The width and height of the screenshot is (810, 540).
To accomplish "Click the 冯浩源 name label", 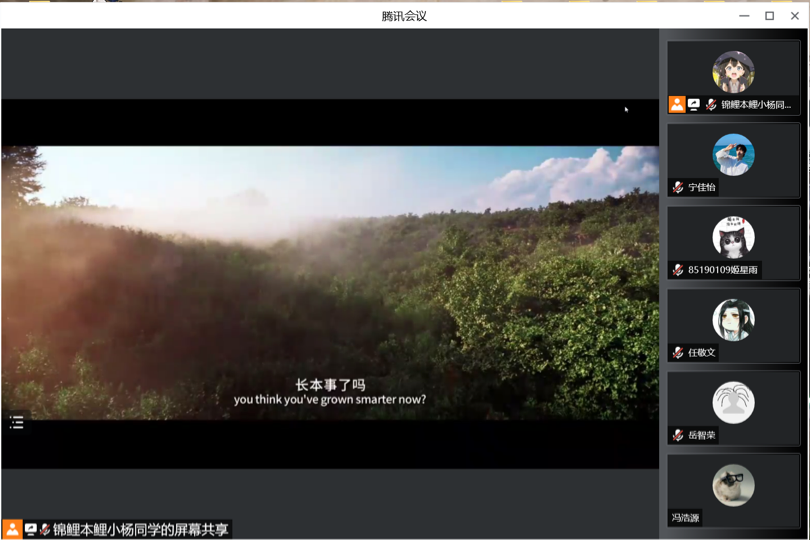I will [x=686, y=518].
